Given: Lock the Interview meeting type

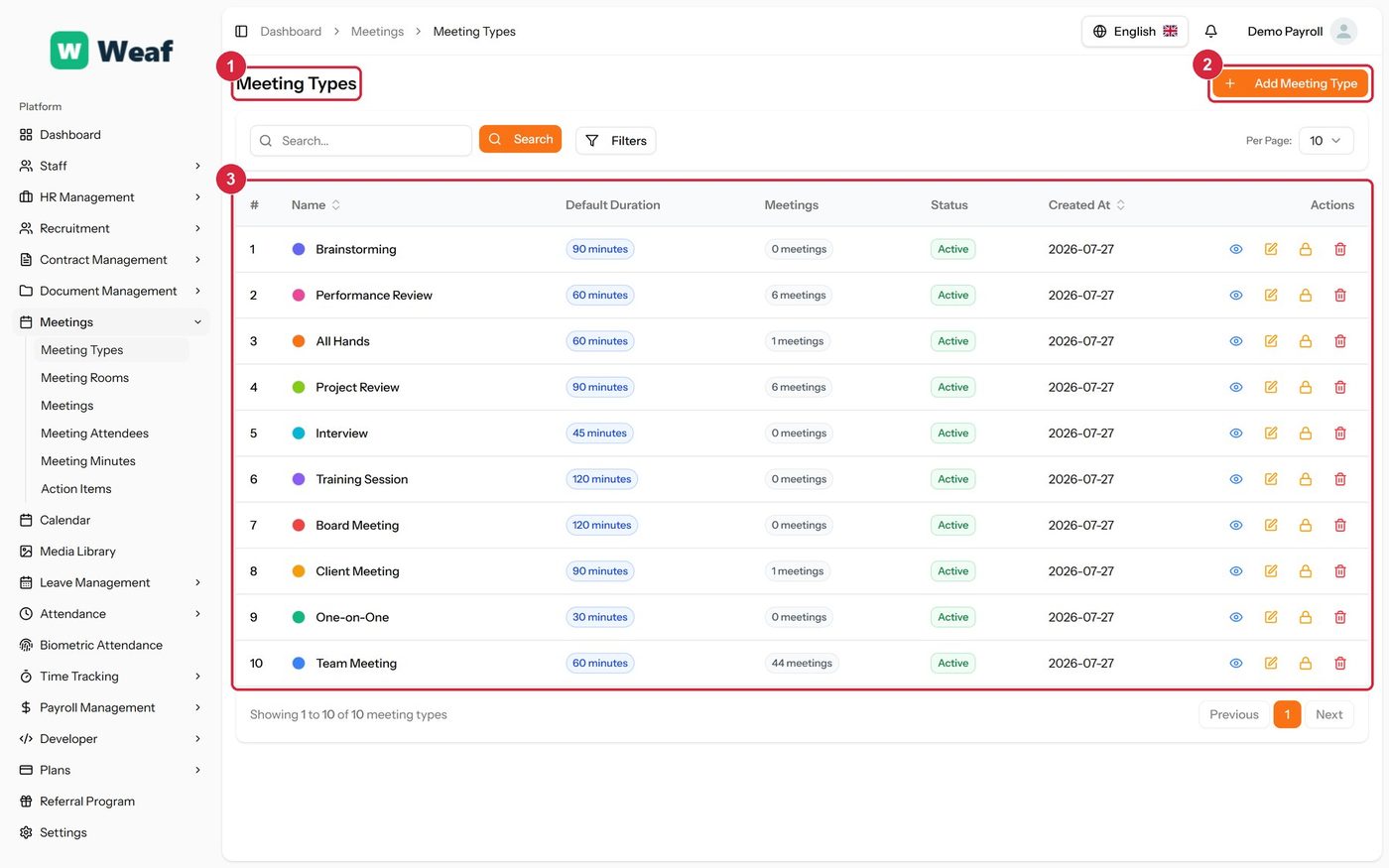Looking at the screenshot, I should pyautogui.click(x=1306, y=434).
